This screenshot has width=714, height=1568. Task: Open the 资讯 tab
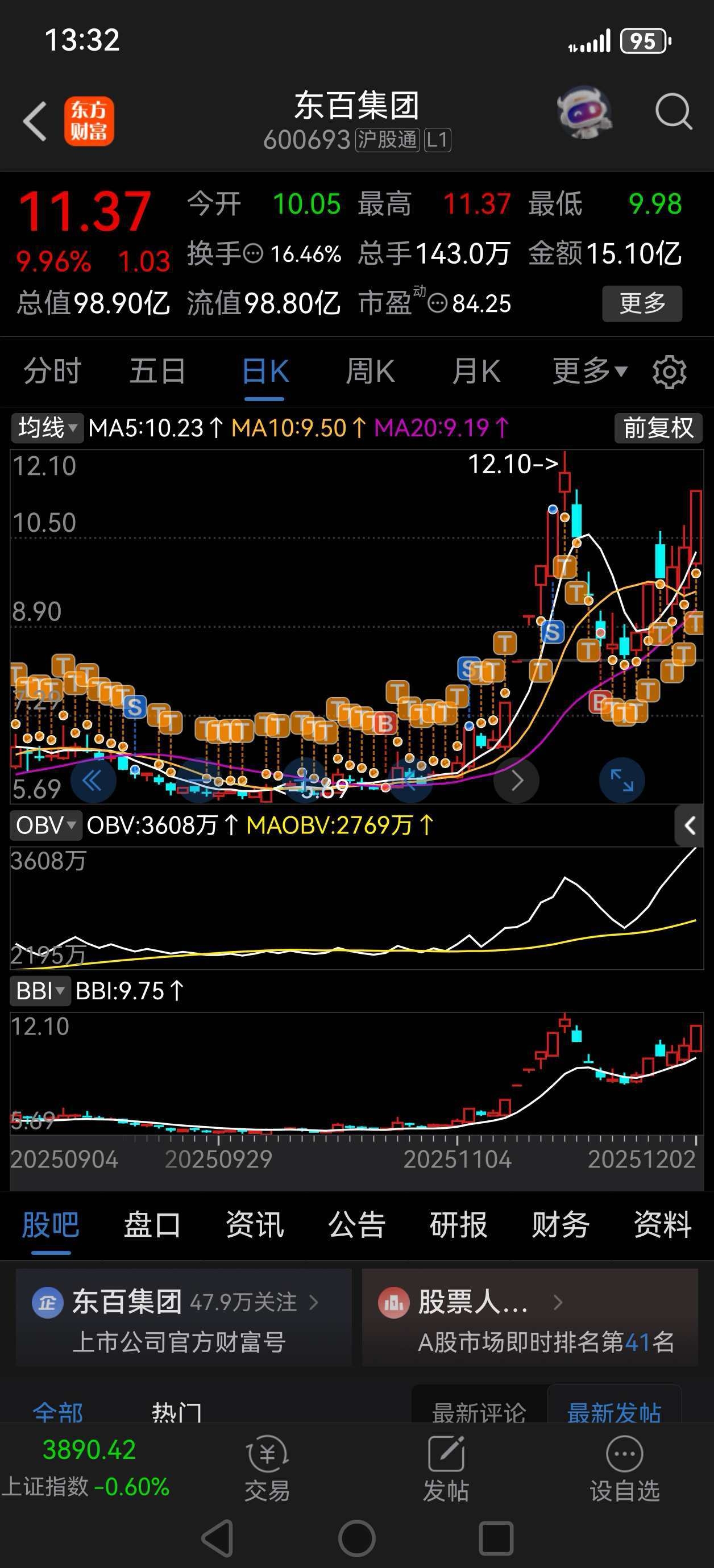[x=255, y=1225]
